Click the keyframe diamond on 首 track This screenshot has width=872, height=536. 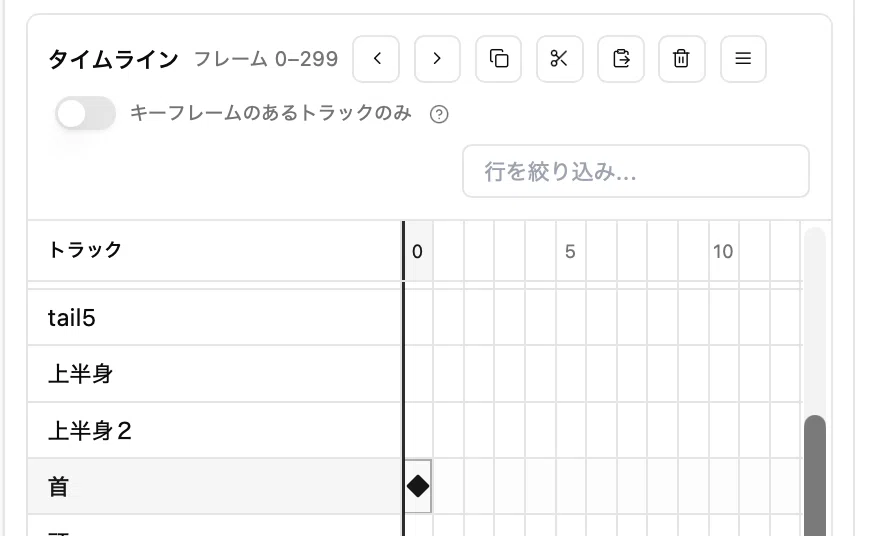point(418,486)
